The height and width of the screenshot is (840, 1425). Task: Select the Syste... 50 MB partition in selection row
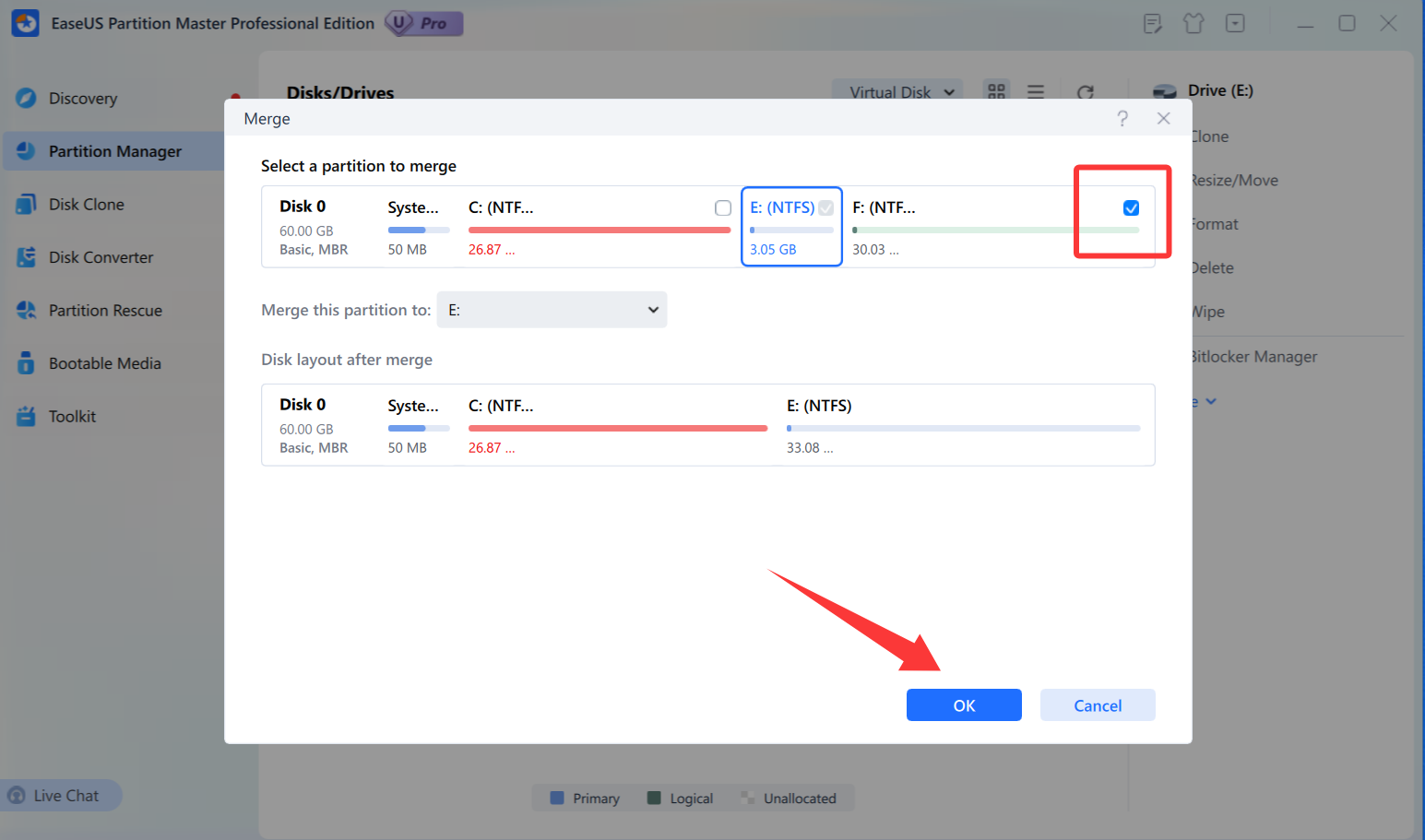coord(418,228)
